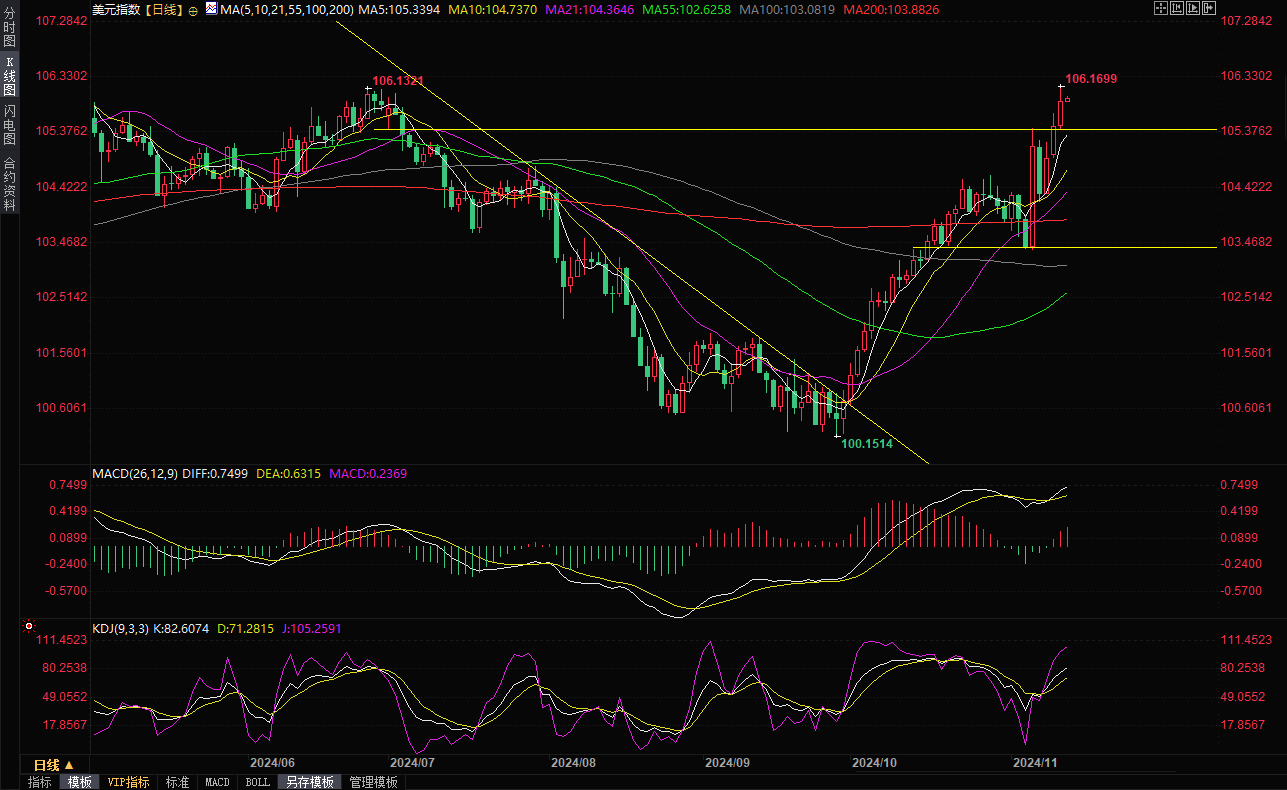Click the rightmost top-right chart export icon
The height and width of the screenshot is (790, 1287).
click(1208, 9)
